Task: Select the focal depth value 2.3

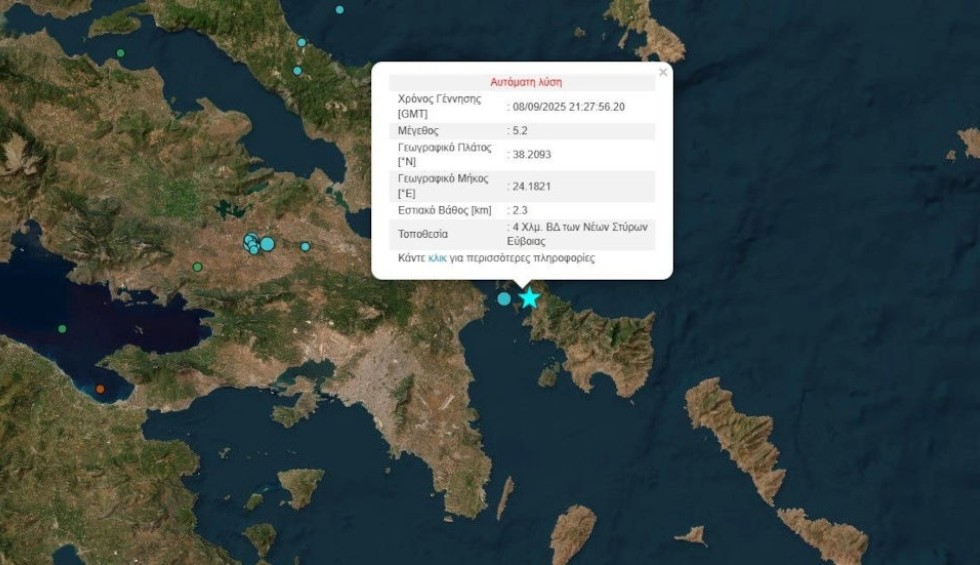Action: [x=518, y=210]
